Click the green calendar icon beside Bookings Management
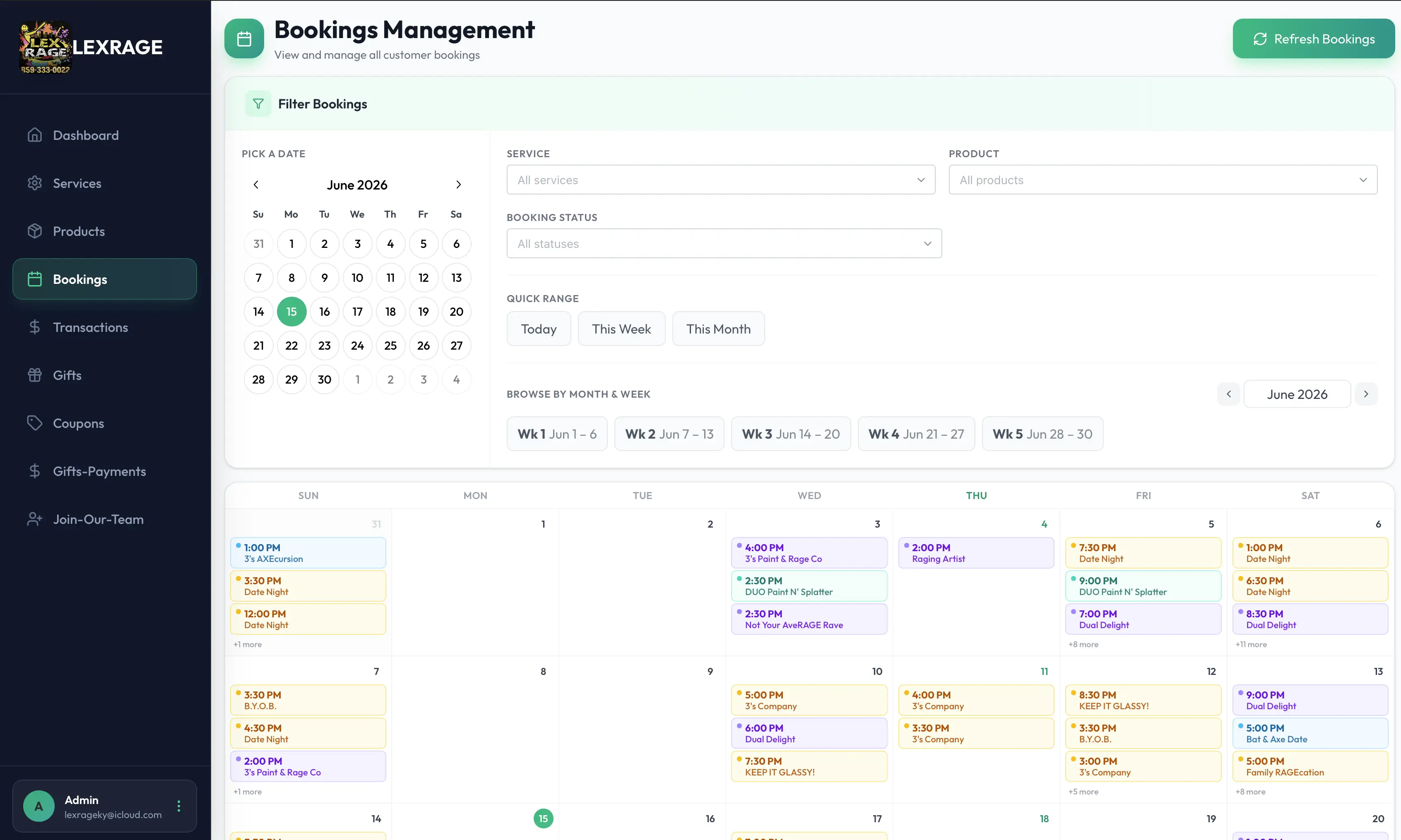The image size is (1401, 840). click(x=244, y=38)
